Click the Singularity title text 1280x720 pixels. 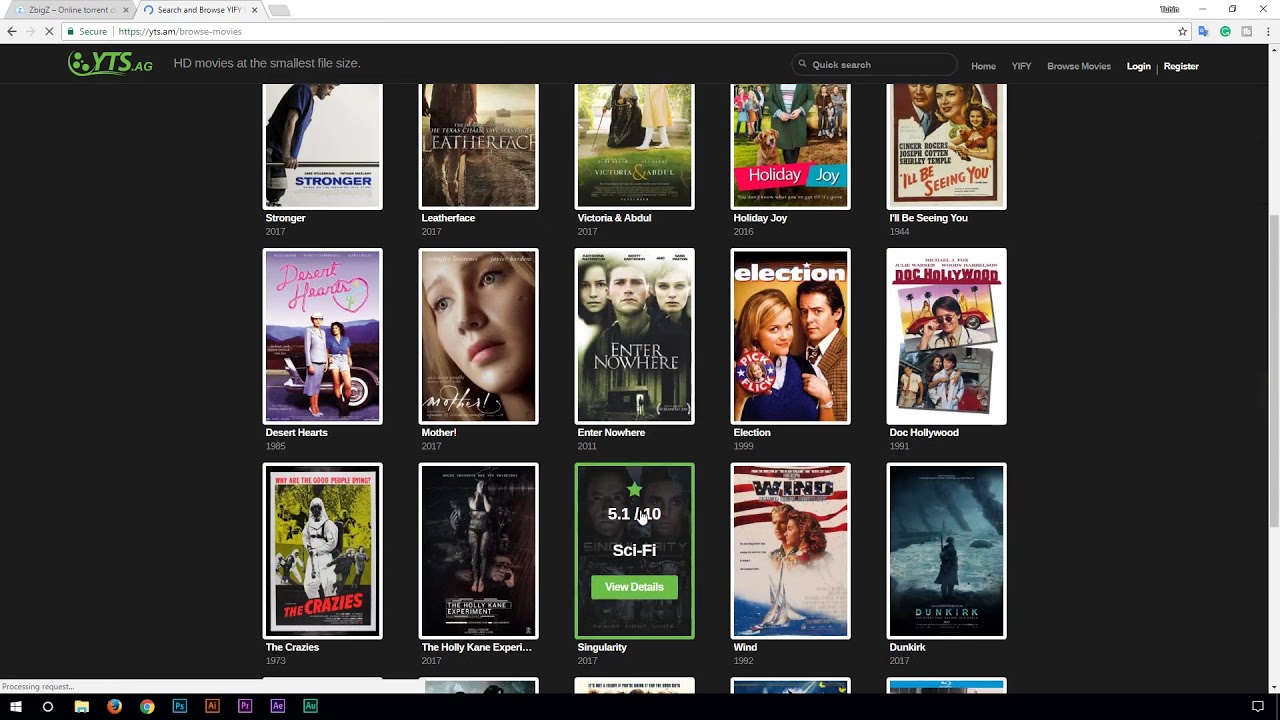tap(602, 647)
